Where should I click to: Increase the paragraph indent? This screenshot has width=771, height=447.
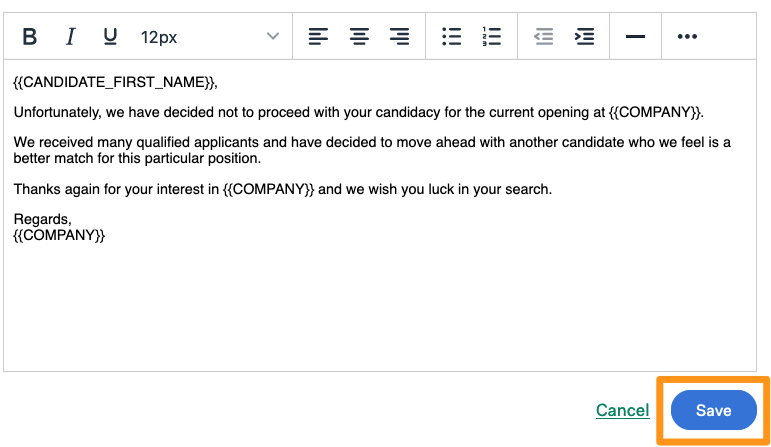(584, 37)
